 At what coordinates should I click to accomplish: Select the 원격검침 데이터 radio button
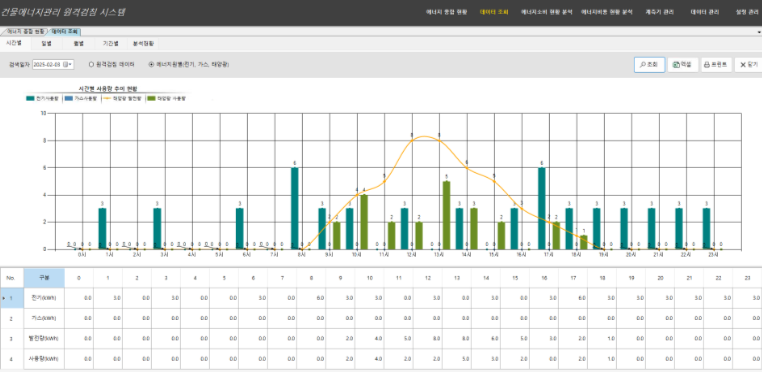(91, 65)
